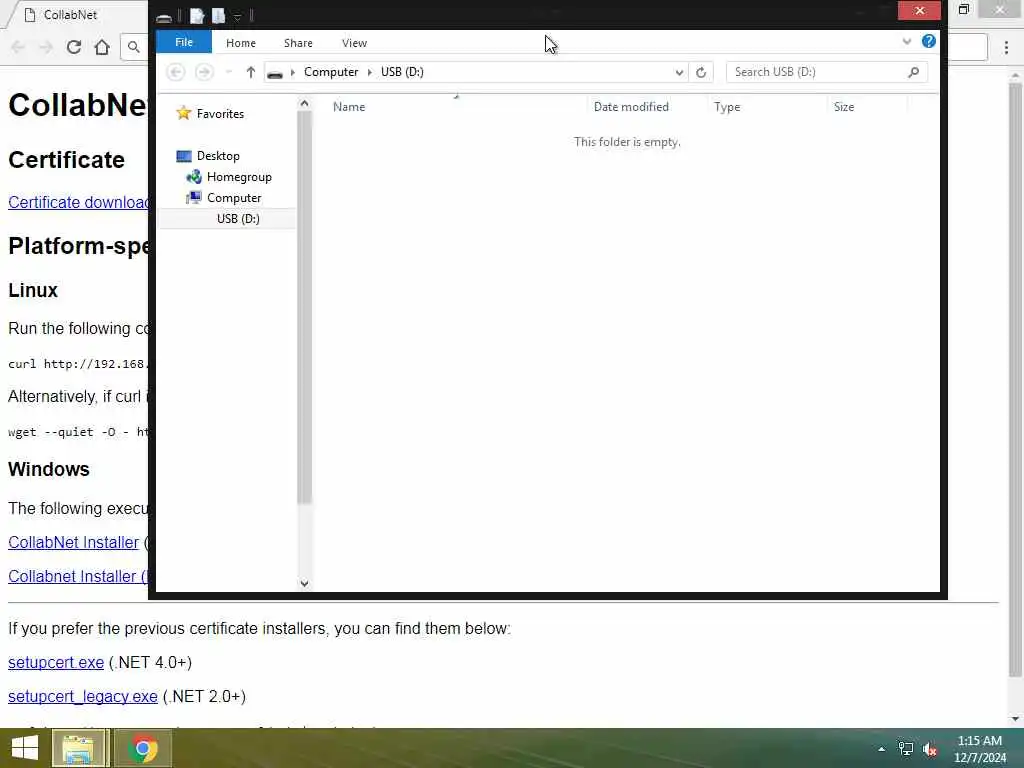Click New Folder icon in Quick Access Toolbar
This screenshot has height=768, width=1024.
click(218, 15)
